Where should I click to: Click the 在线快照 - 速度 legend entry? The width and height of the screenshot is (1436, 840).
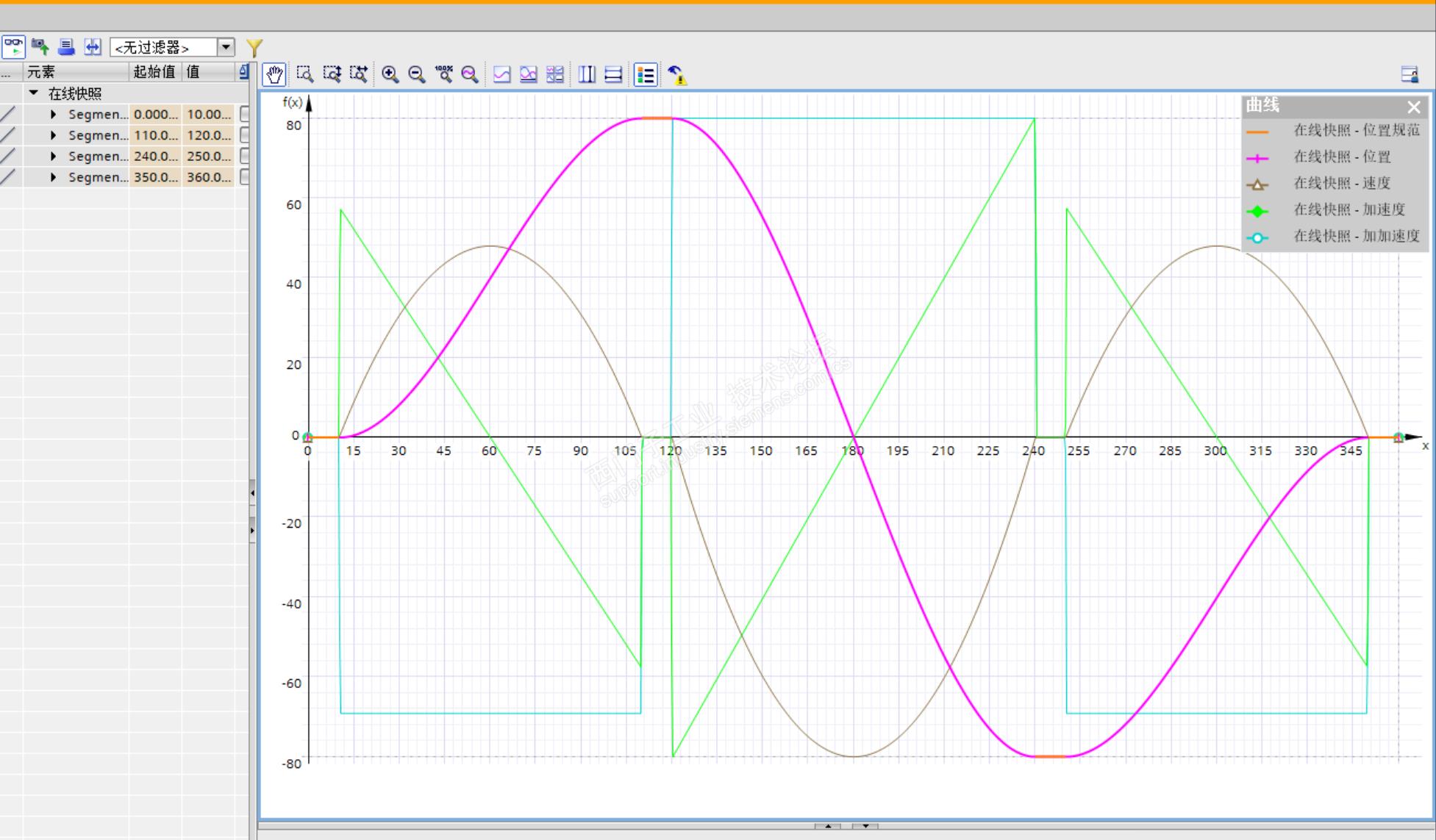pyautogui.click(x=1341, y=183)
